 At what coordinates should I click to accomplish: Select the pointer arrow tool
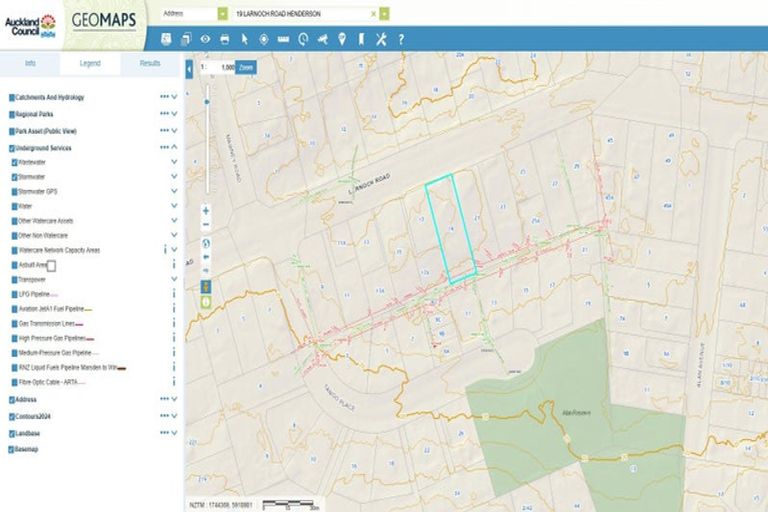[244, 39]
